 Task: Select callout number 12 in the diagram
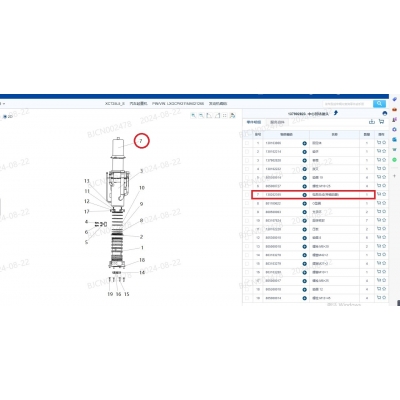pyautogui.click(x=87, y=201)
